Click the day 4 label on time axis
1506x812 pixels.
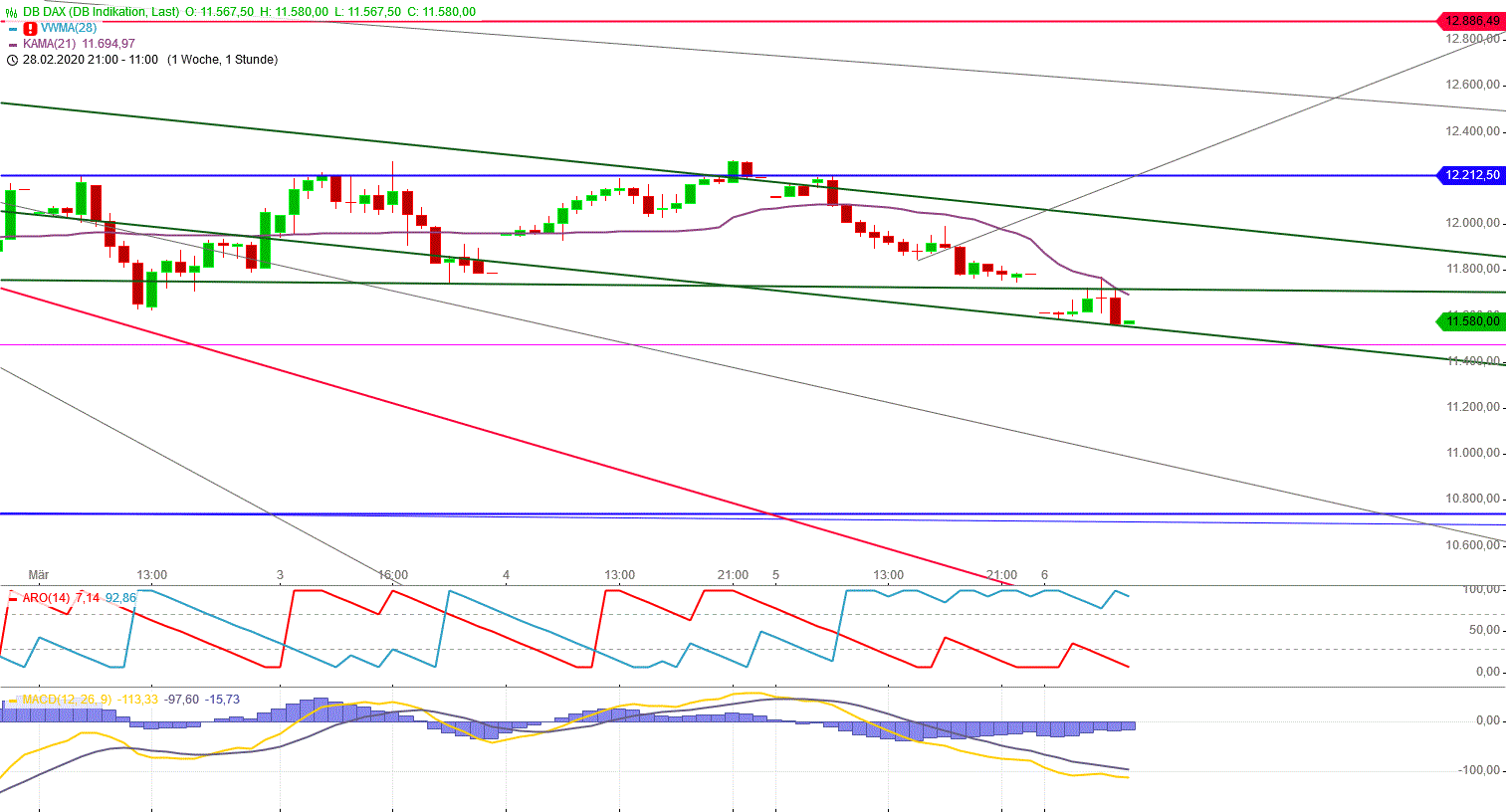point(507,575)
